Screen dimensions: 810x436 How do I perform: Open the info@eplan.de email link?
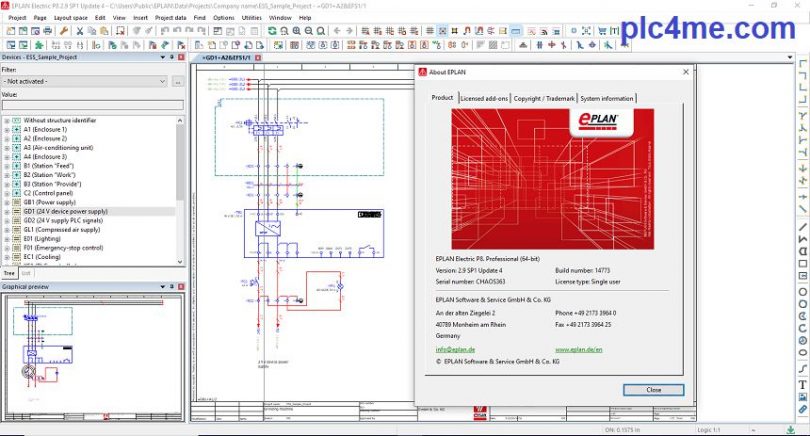click(x=455, y=349)
